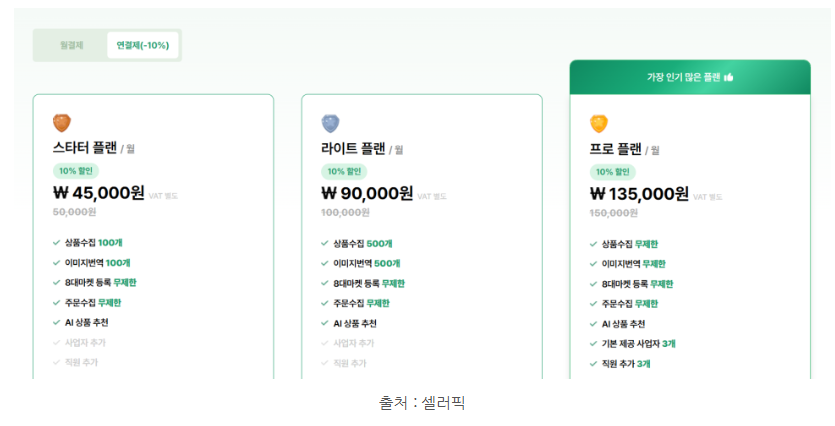Click the Pro plan 10% 할인 badge
The height and width of the screenshot is (426, 835).
coord(613,171)
